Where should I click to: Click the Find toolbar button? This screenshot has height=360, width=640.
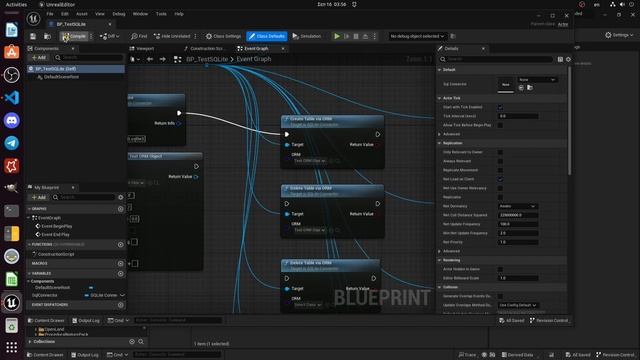pyautogui.click(x=139, y=36)
